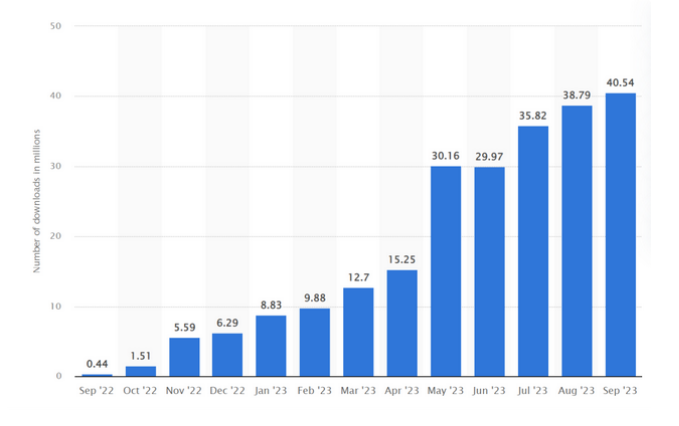Select the Dec '22 bar

227,355
